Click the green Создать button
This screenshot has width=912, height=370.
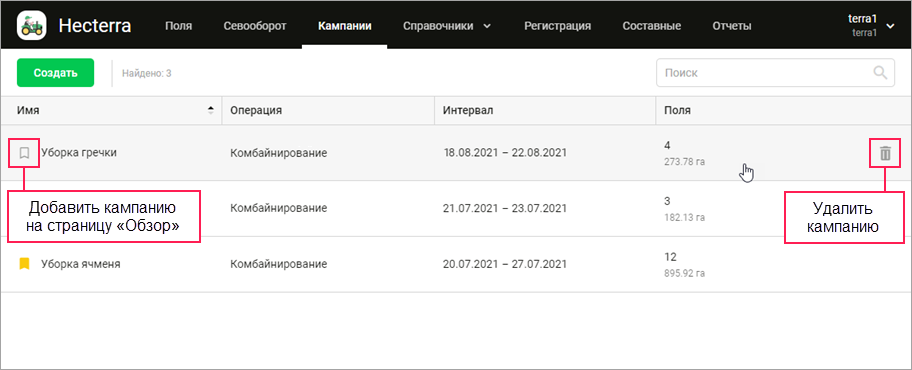[55, 73]
